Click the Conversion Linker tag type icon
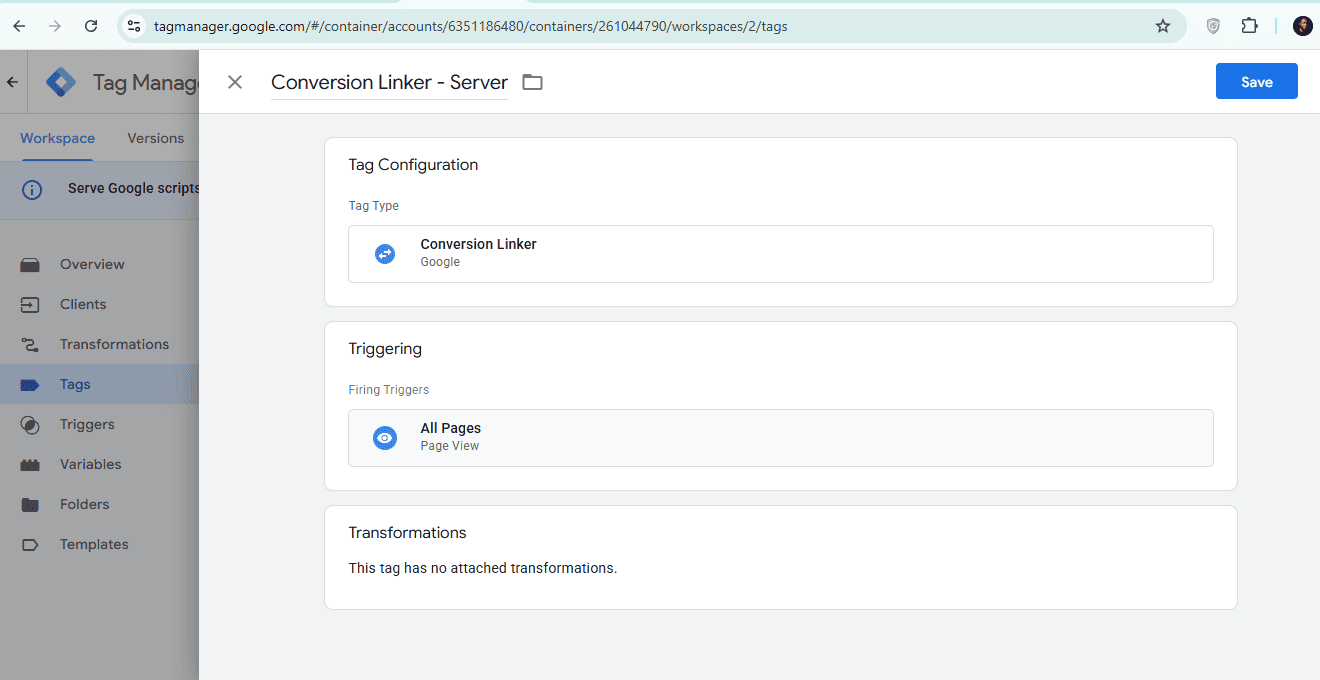The height and width of the screenshot is (680, 1320). pos(385,254)
